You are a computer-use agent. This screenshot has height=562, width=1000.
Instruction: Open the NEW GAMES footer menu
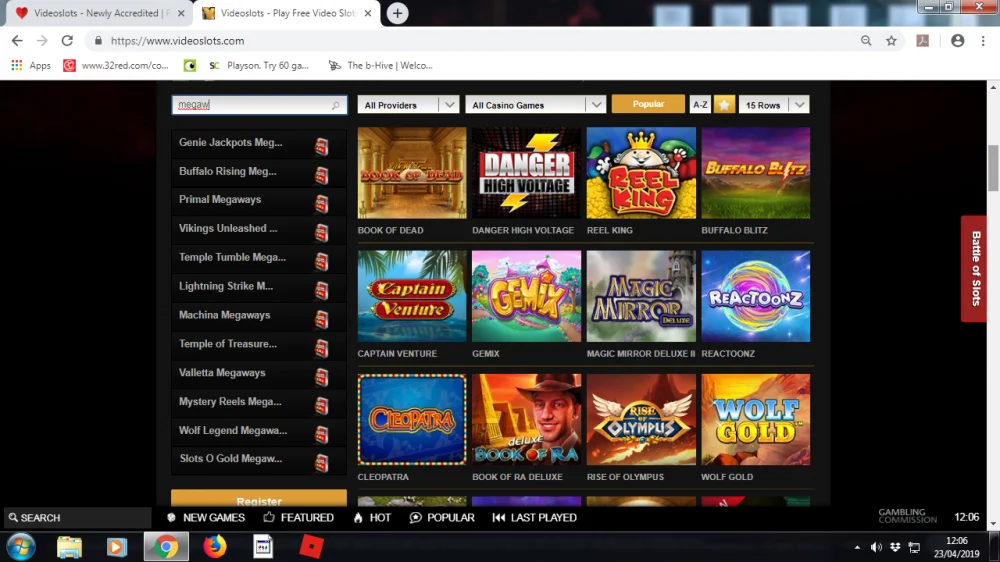(x=206, y=517)
